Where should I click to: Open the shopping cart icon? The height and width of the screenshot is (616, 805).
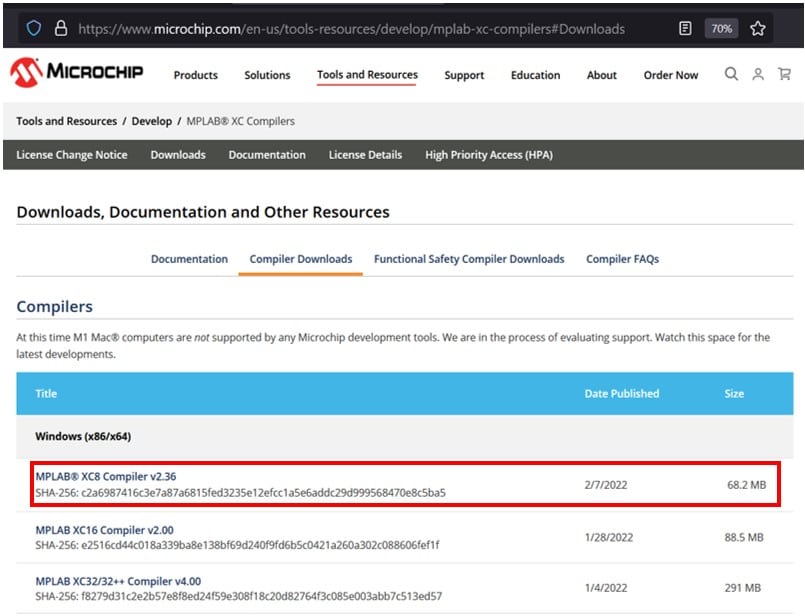click(x=784, y=74)
